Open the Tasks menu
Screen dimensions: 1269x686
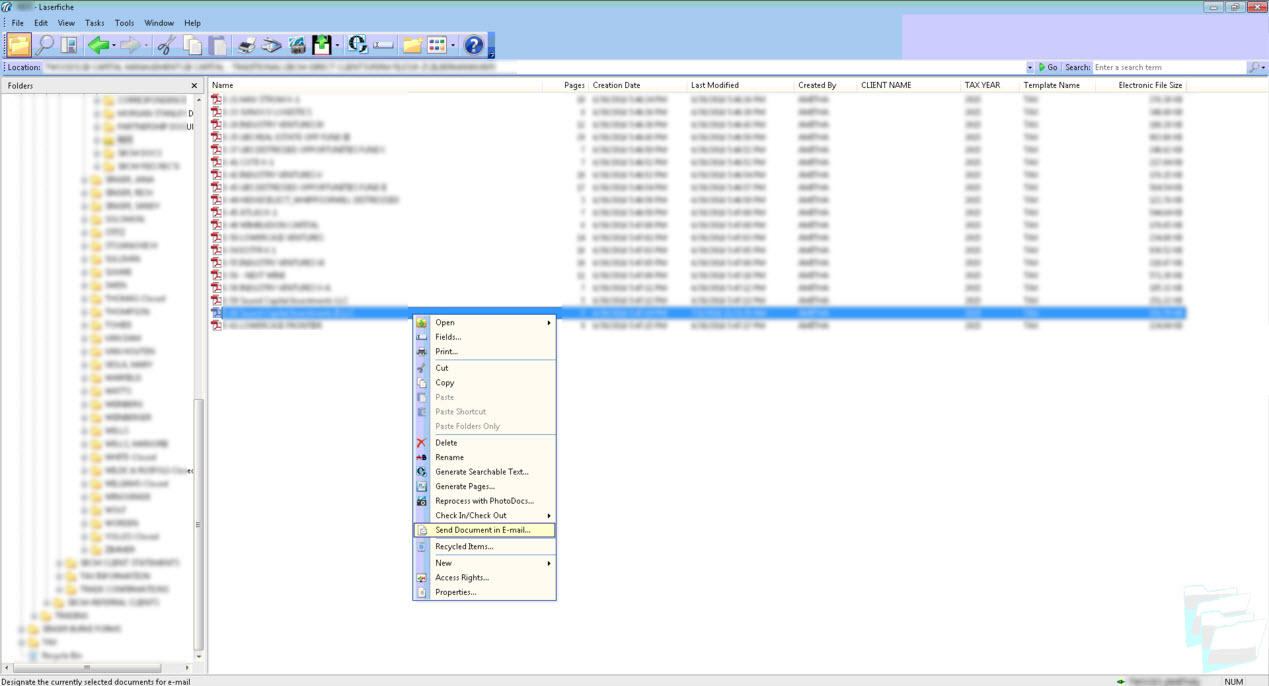[94, 23]
